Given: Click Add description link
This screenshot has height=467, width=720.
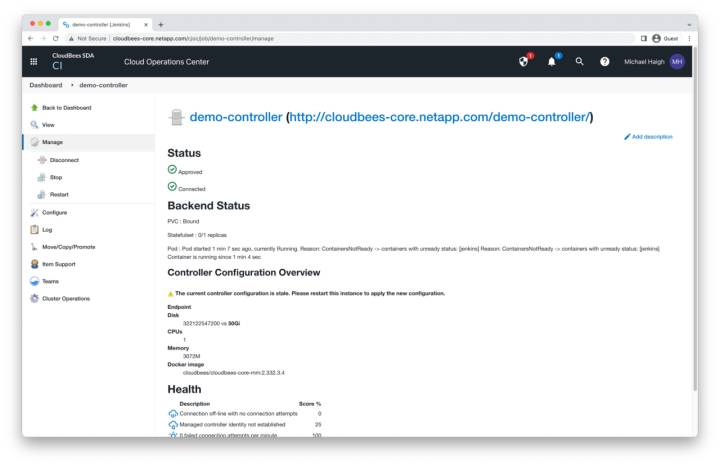Looking at the screenshot, I should click(x=651, y=136).
